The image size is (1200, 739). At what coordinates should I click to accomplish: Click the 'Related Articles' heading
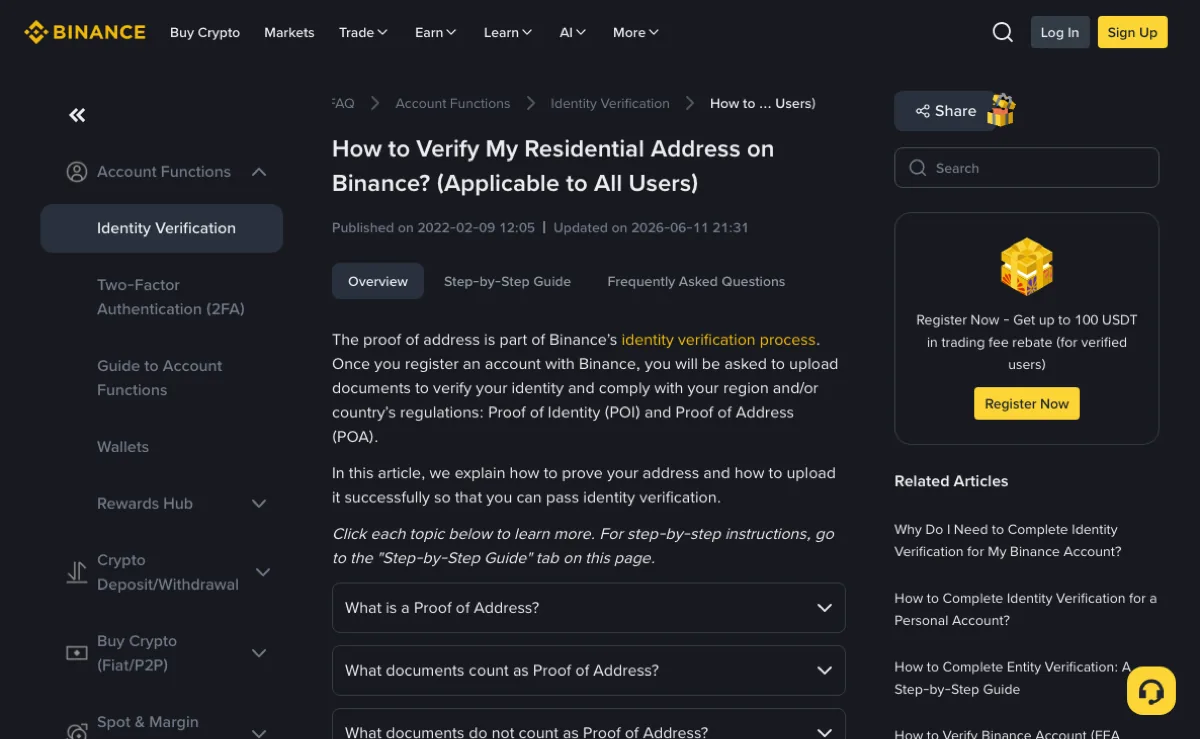click(x=951, y=481)
